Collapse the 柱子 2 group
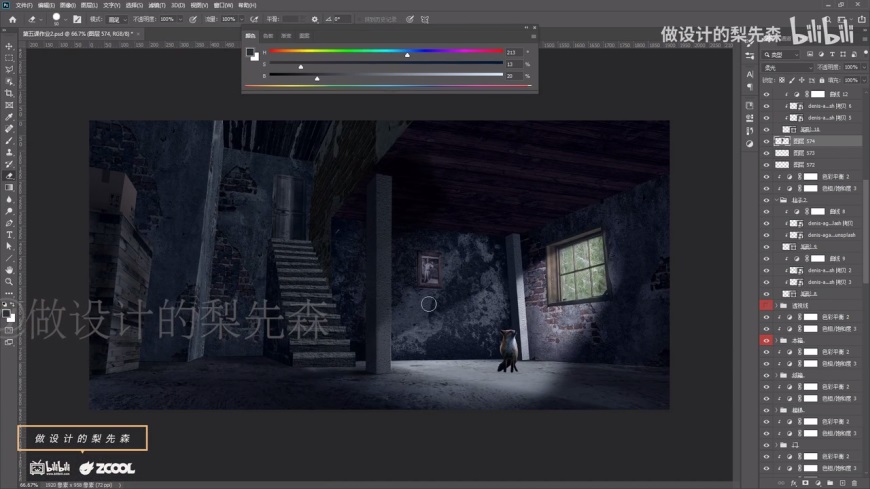Screen dimensions: 870x489 tap(776, 200)
